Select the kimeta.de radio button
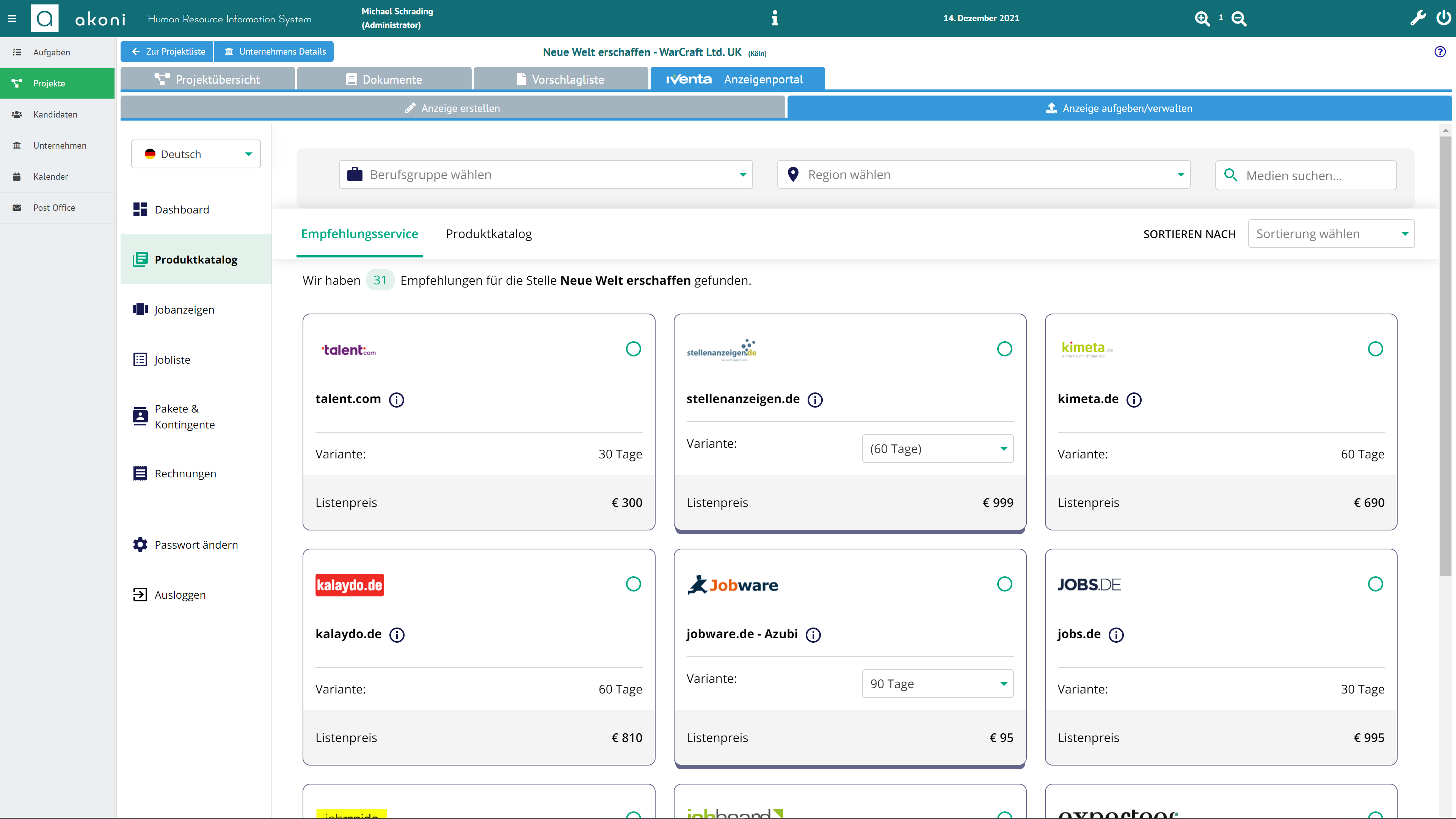 tap(1375, 349)
